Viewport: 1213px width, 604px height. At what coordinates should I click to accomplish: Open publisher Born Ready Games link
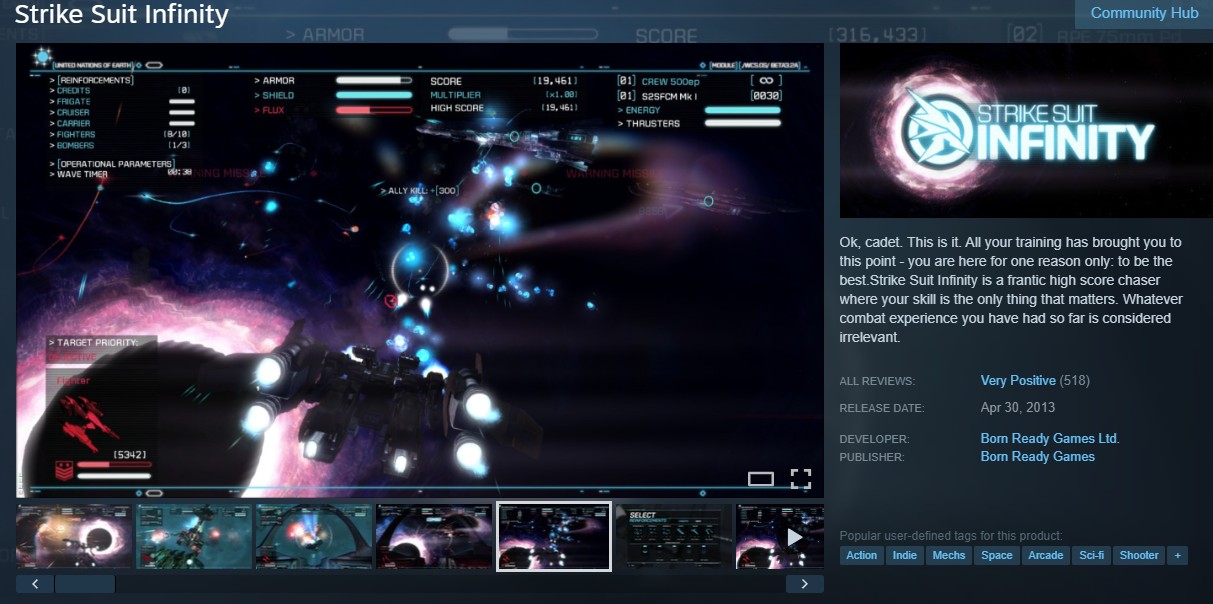click(x=1038, y=457)
